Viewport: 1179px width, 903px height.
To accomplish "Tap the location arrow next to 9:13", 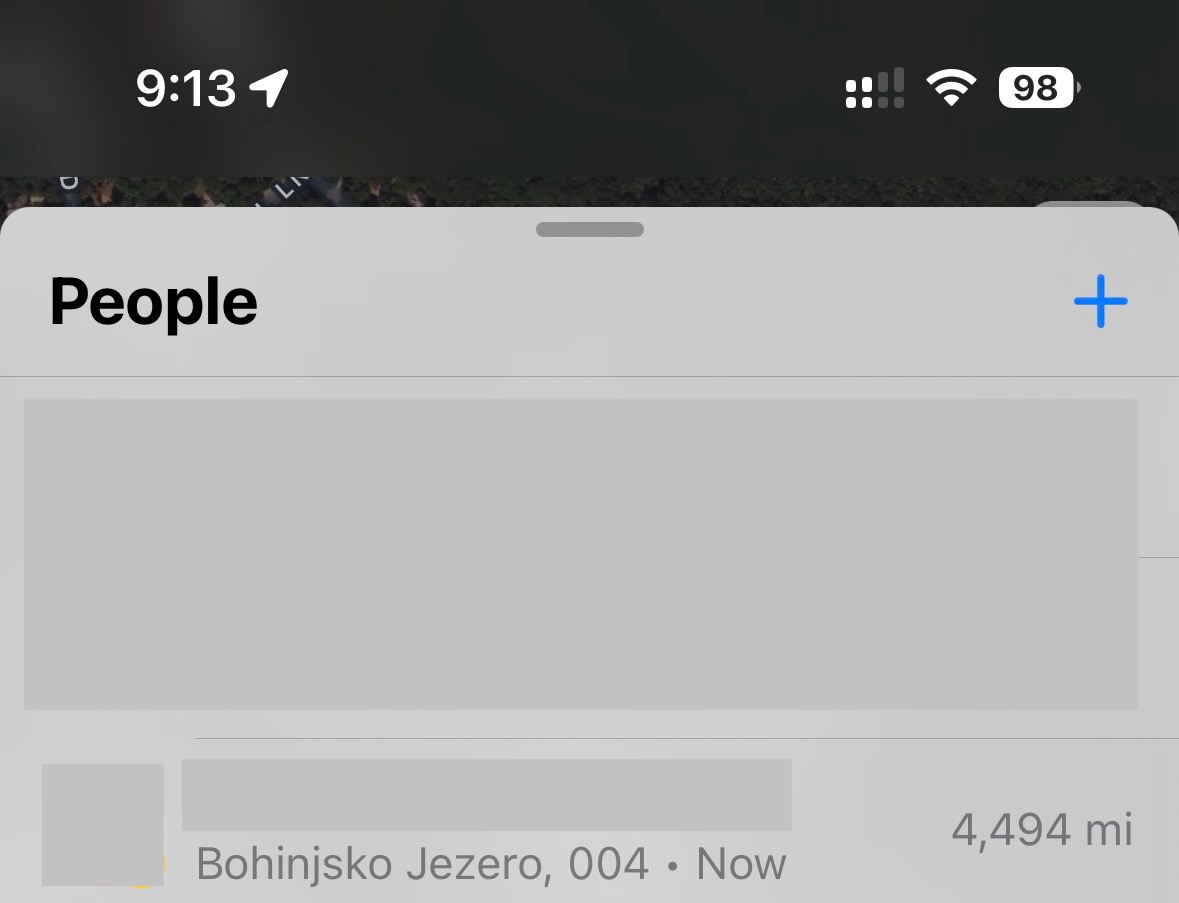I will click(269, 88).
